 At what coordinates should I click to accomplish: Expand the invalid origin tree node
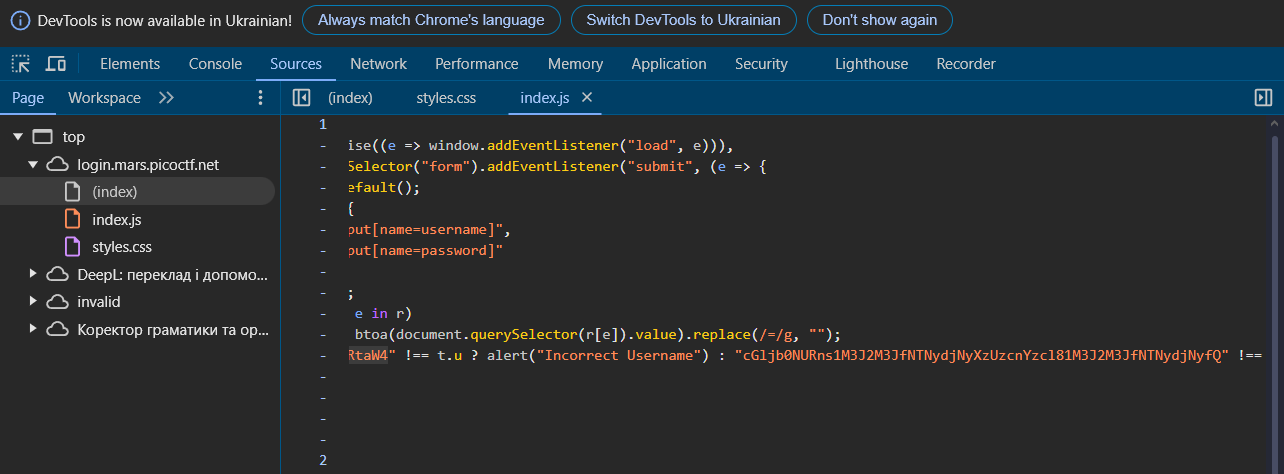tap(33, 301)
